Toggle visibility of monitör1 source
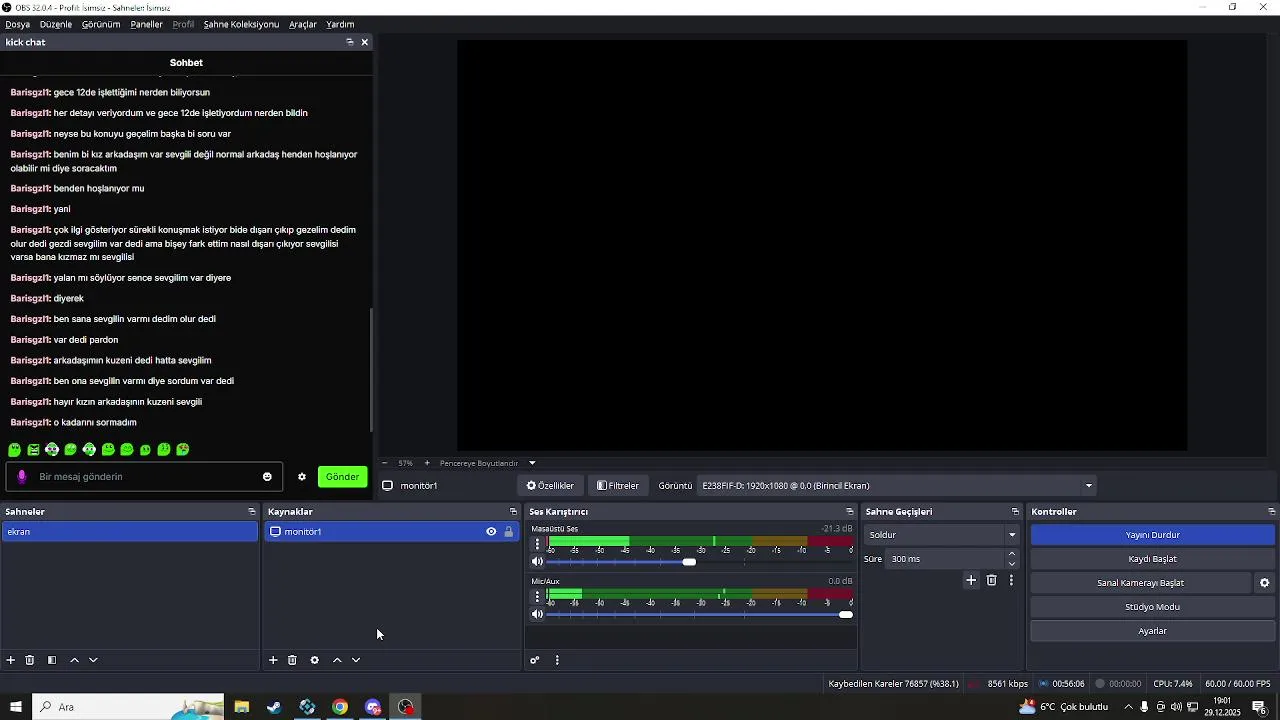The image size is (1280, 720). pos(491,532)
